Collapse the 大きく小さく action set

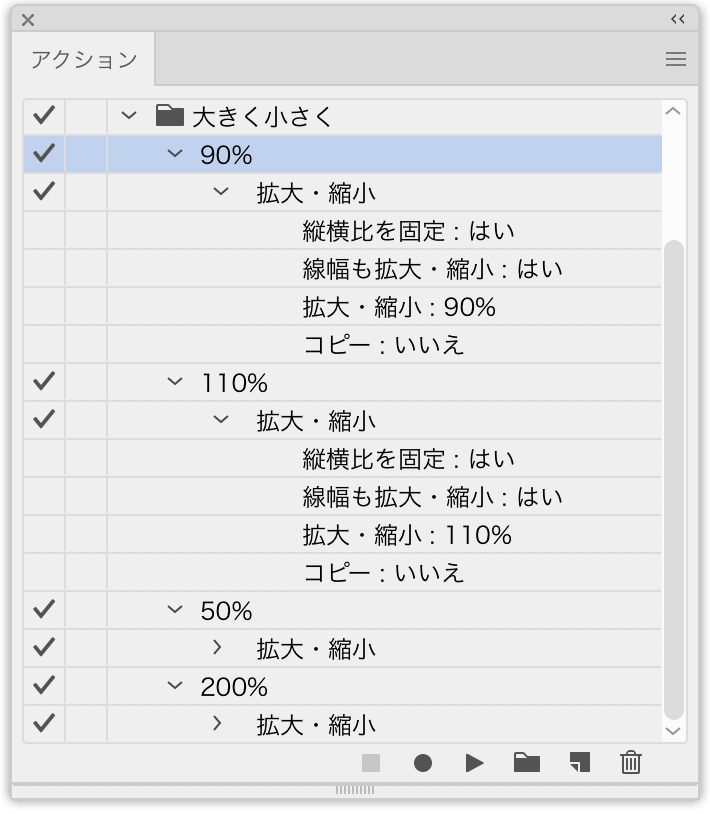point(128,116)
